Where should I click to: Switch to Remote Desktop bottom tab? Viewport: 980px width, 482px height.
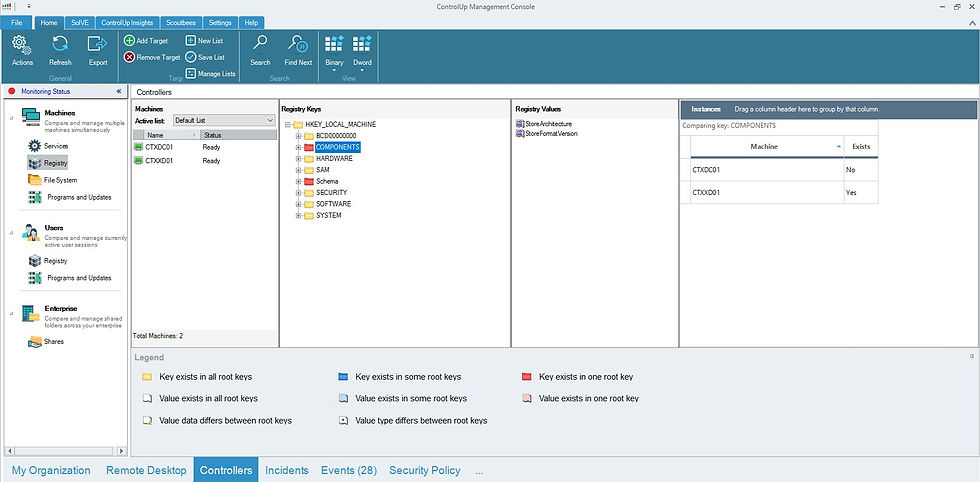tap(146, 471)
